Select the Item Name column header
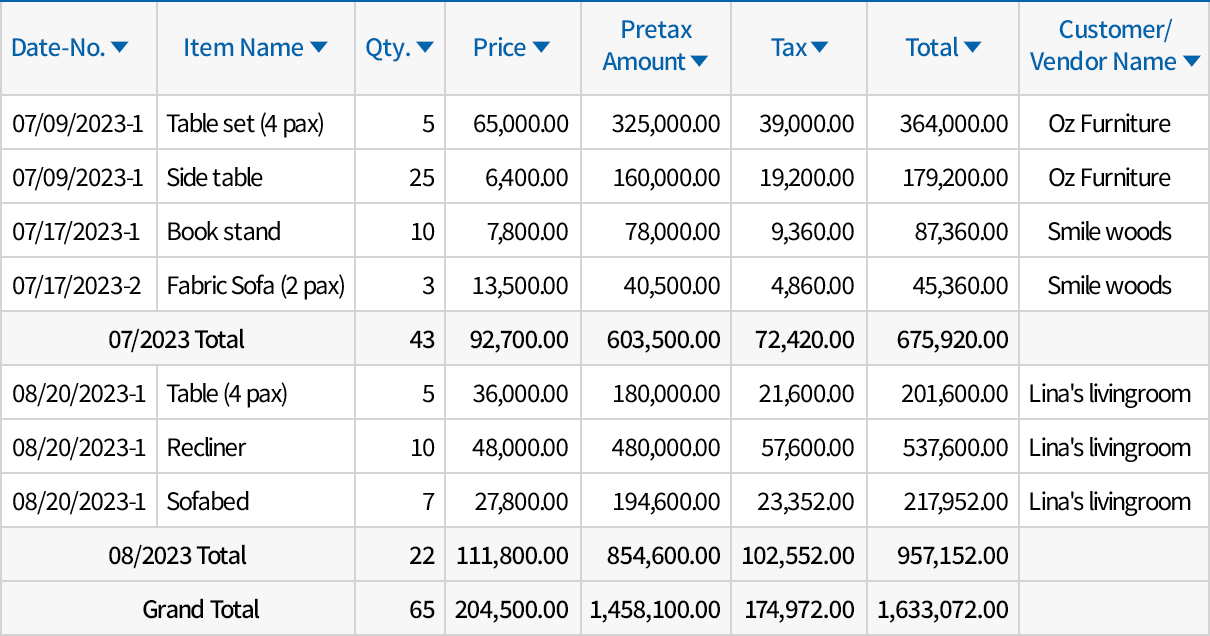Image resolution: width=1210 pixels, height=636 pixels. point(242,46)
